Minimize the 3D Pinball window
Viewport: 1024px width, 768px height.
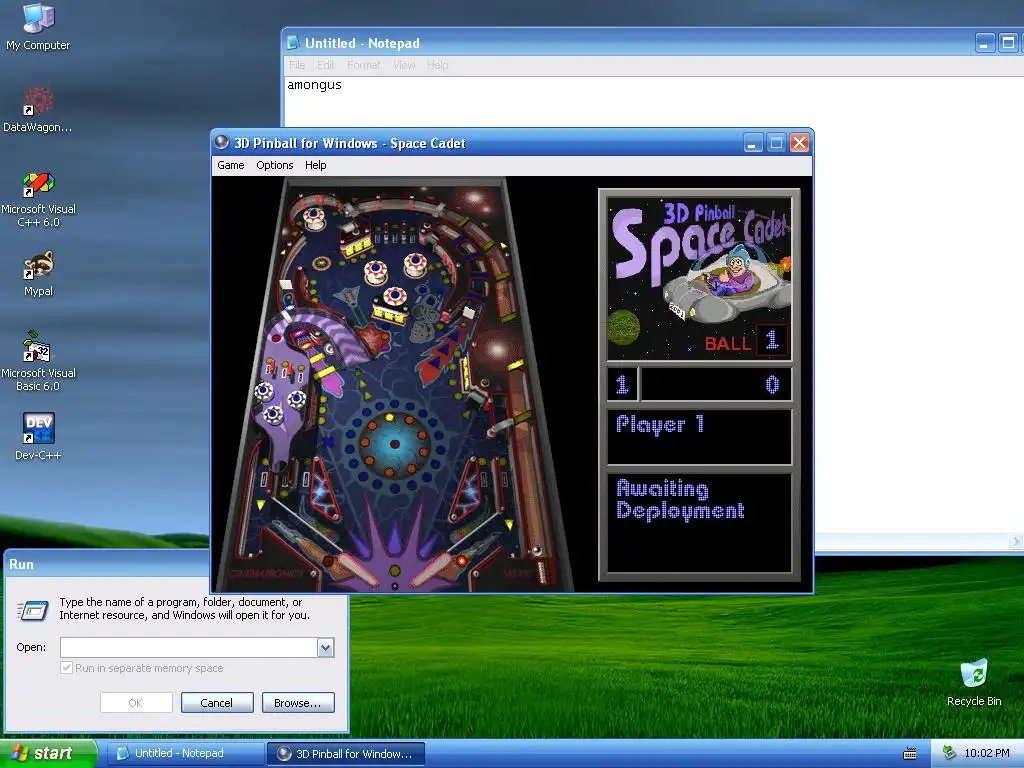pyautogui.click(x=753, y=142)
